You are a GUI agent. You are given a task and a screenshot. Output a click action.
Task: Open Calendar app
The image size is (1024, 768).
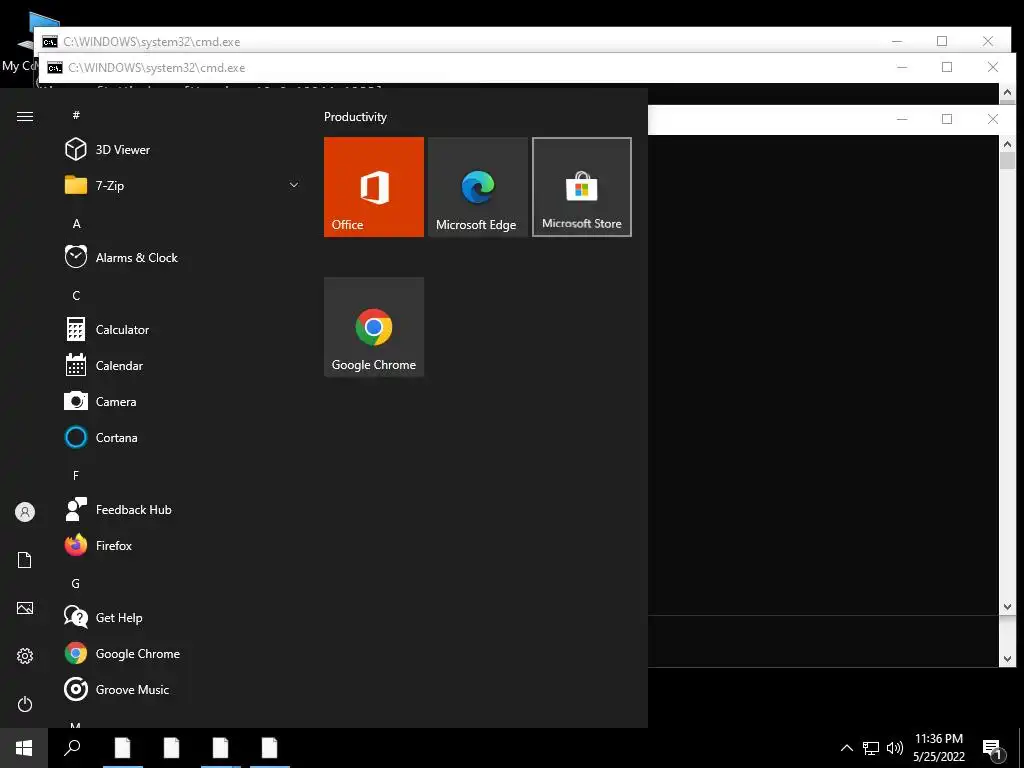tap(183, 366)
